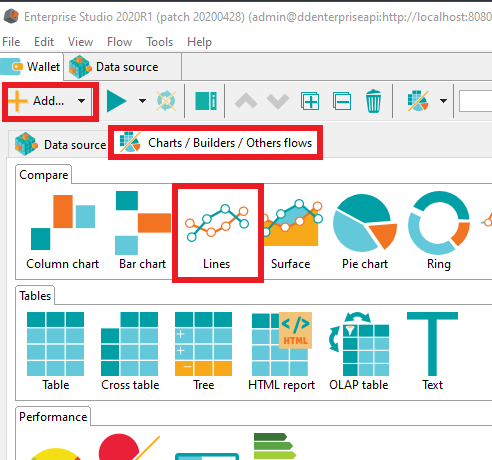Expand all with the plus box icon
This screenshot has height=460, width=492.
[310, 101]
